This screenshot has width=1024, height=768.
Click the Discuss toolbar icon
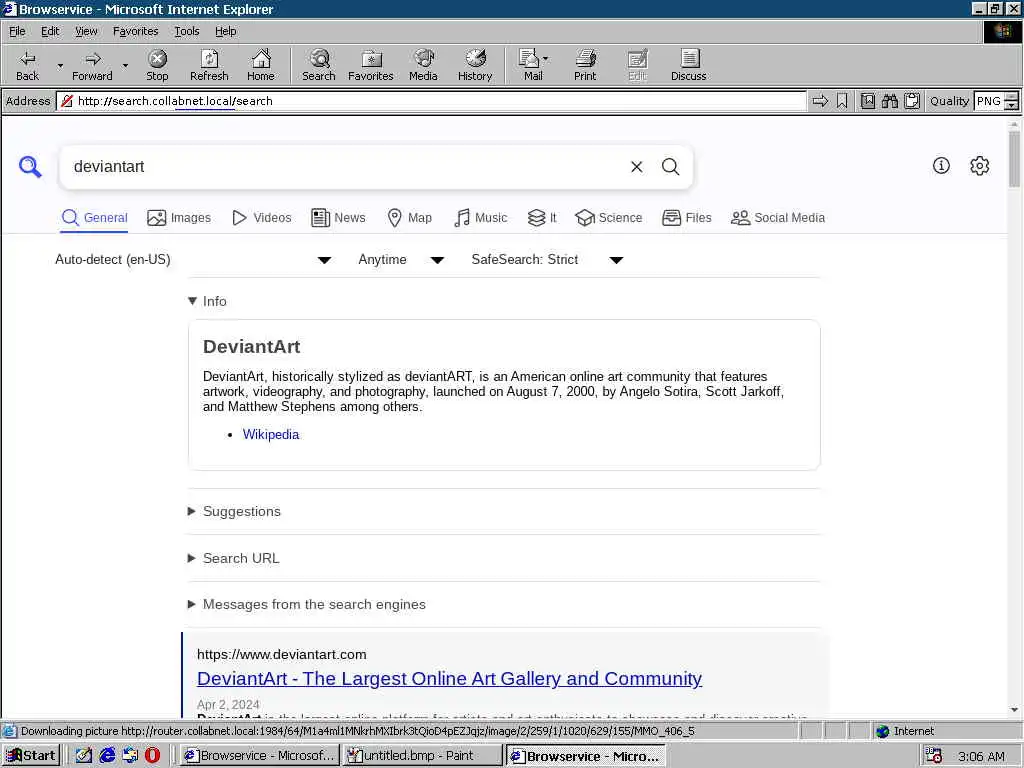[x=688, y=65]
